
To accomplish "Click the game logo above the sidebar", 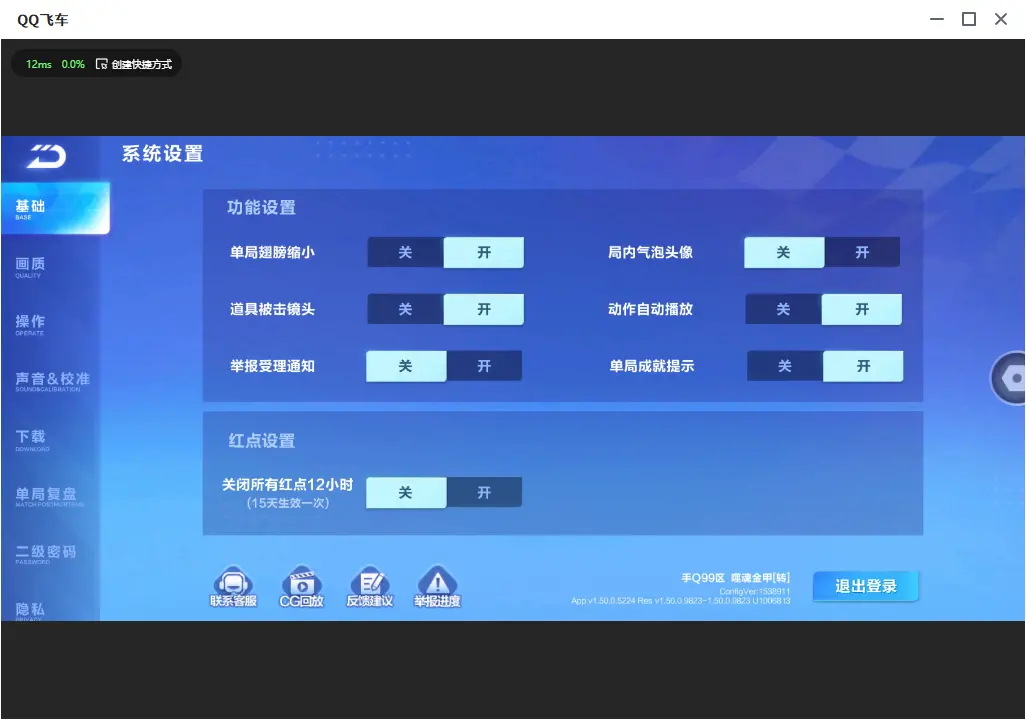I will 46,156.
